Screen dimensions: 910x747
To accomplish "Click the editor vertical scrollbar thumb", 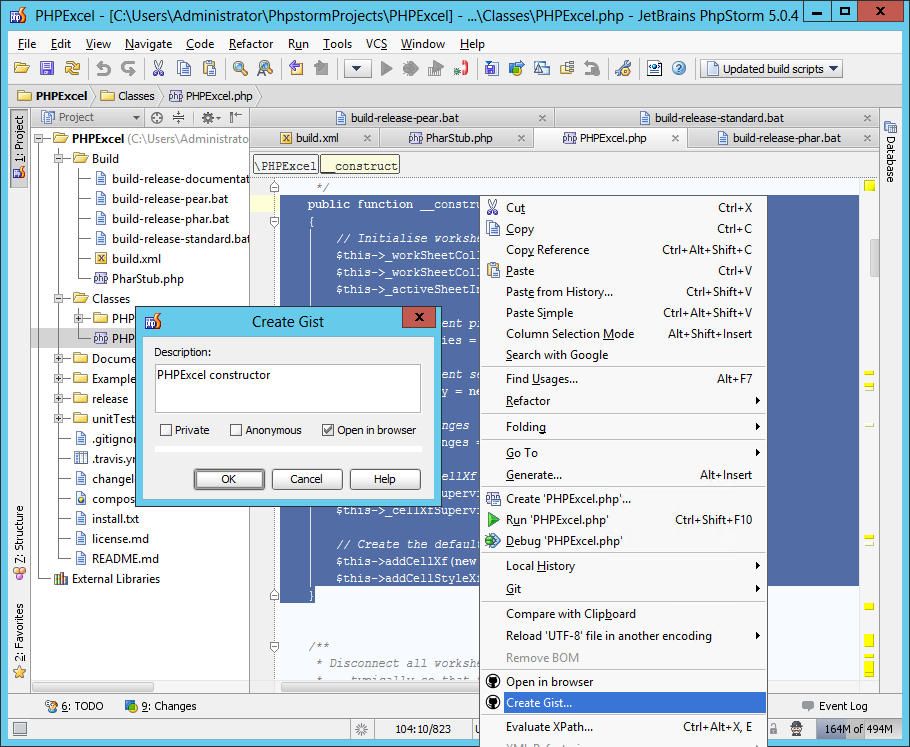I will (875, 258).
